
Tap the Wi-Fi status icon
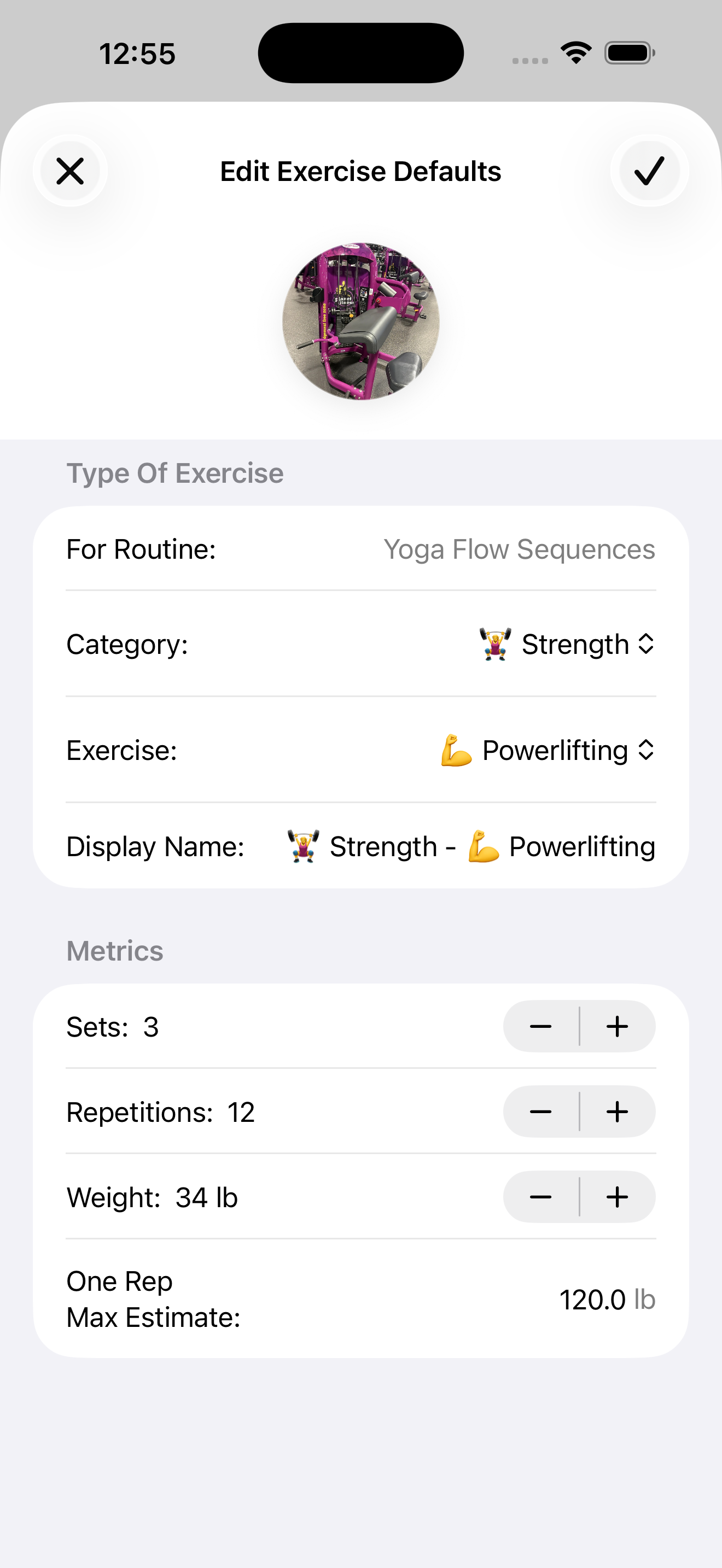pyautogui.click(x=576, y=53)
